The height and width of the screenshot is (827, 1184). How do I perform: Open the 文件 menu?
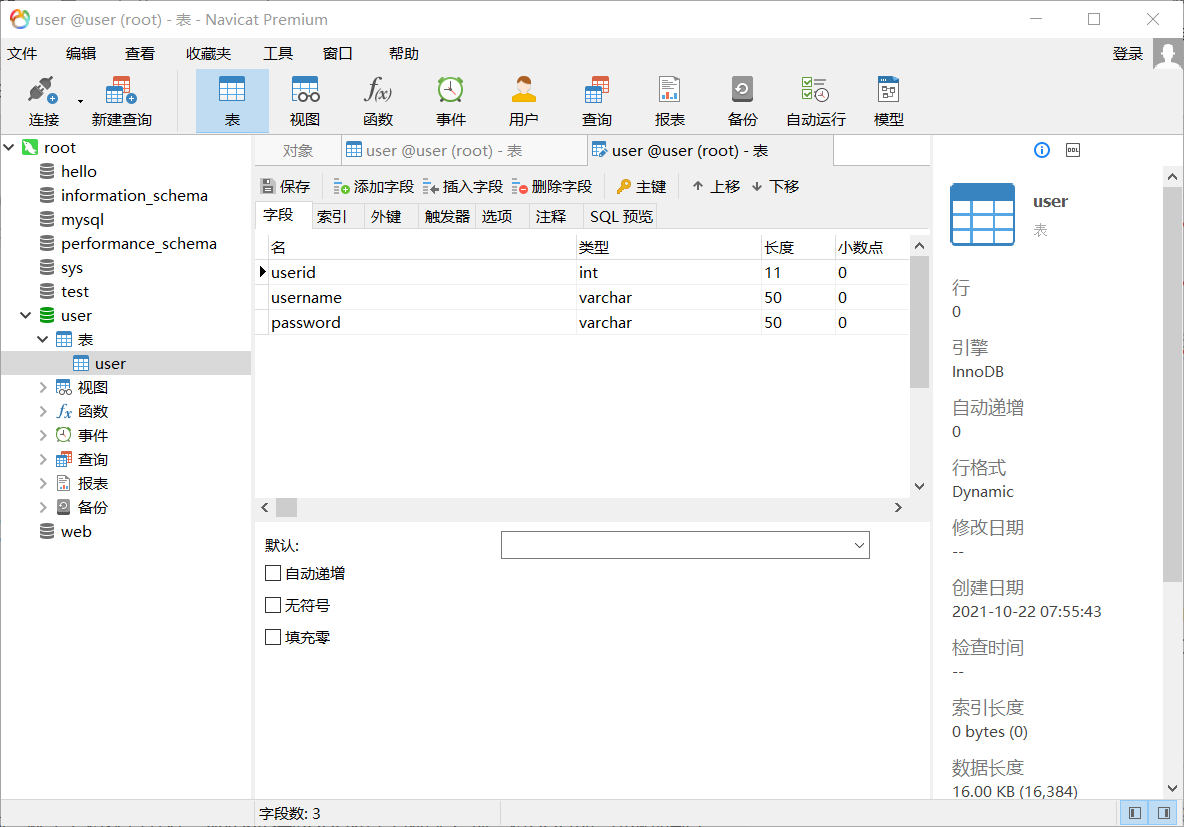click(22, 54)
